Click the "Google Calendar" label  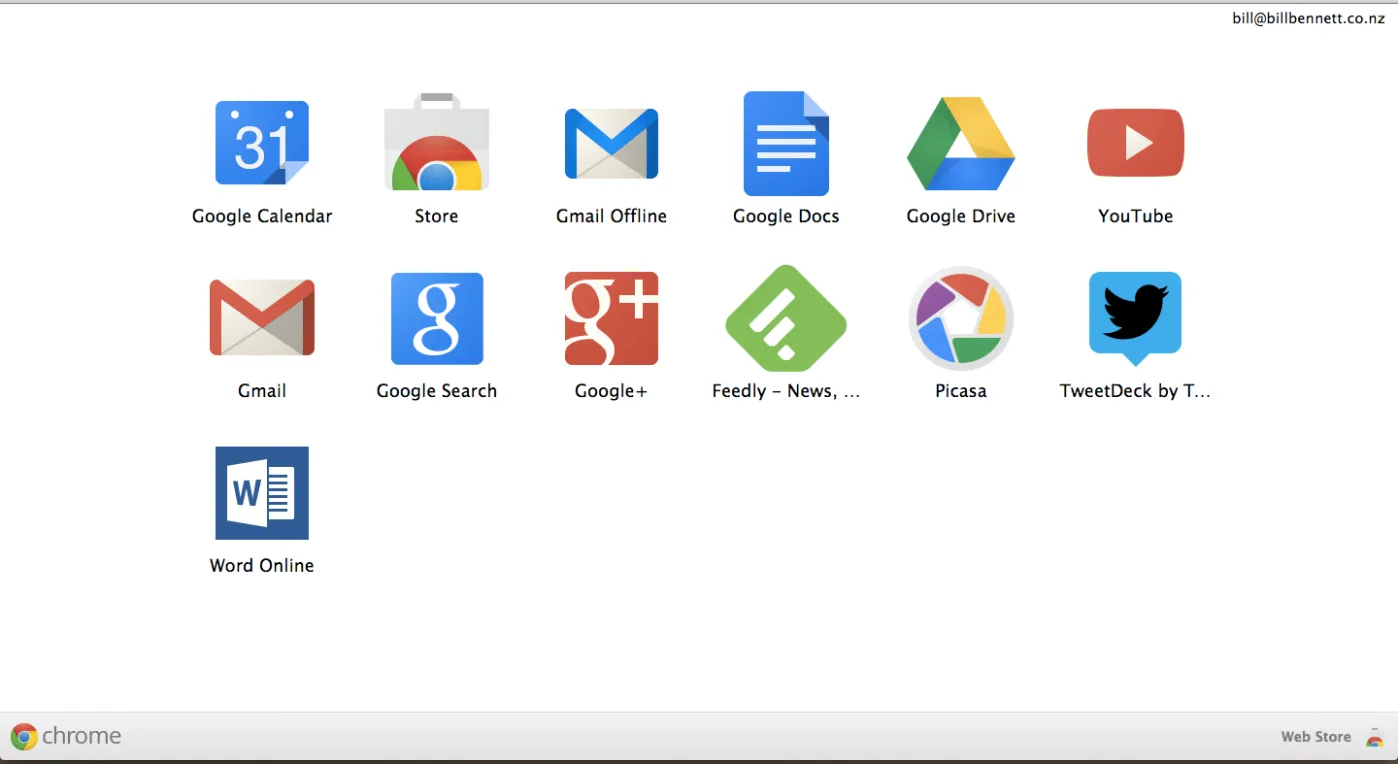262,216
